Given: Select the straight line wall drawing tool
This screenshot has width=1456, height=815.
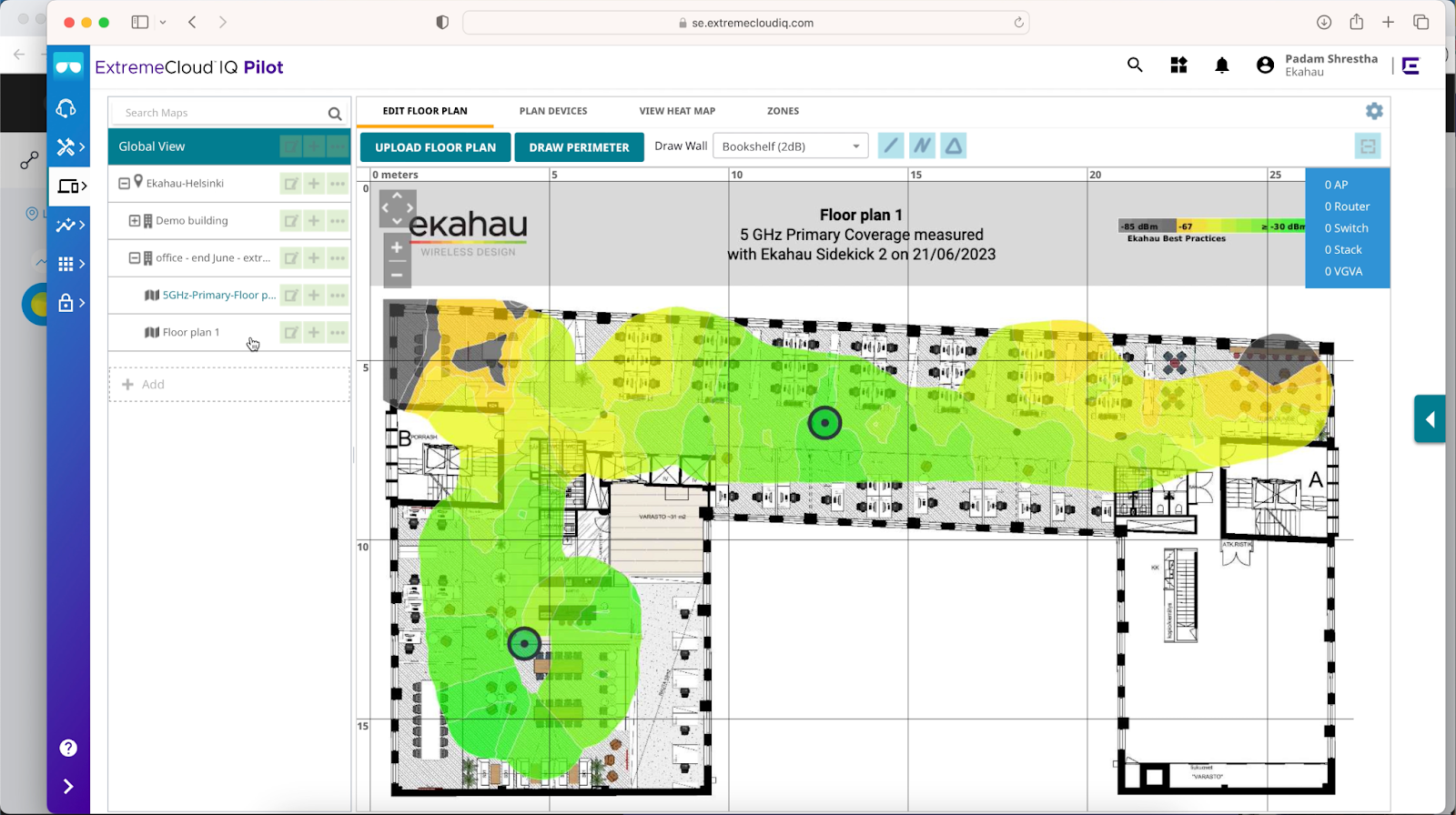Looking at the screenshot, I should [x=891, y=146].
